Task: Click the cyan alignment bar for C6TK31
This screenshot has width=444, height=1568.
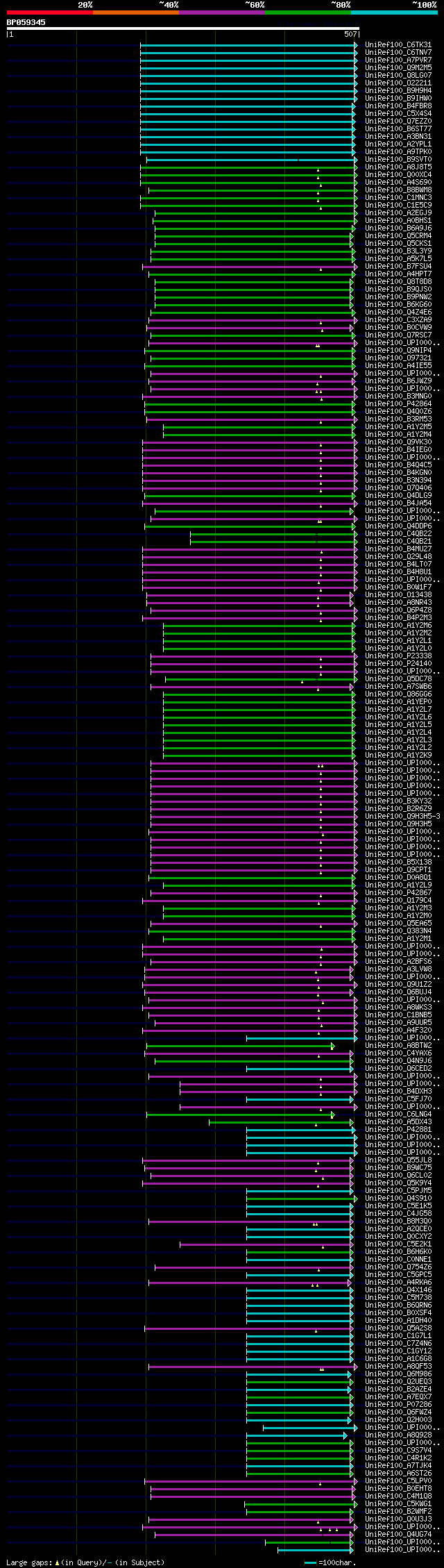Action: click(x=249, y=45)
